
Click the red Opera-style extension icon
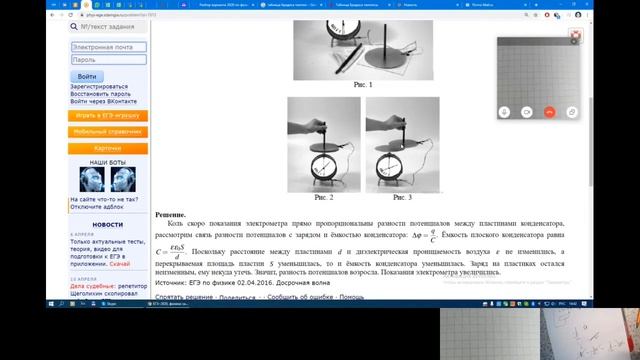pyautogui.click(x=547, y=15)
